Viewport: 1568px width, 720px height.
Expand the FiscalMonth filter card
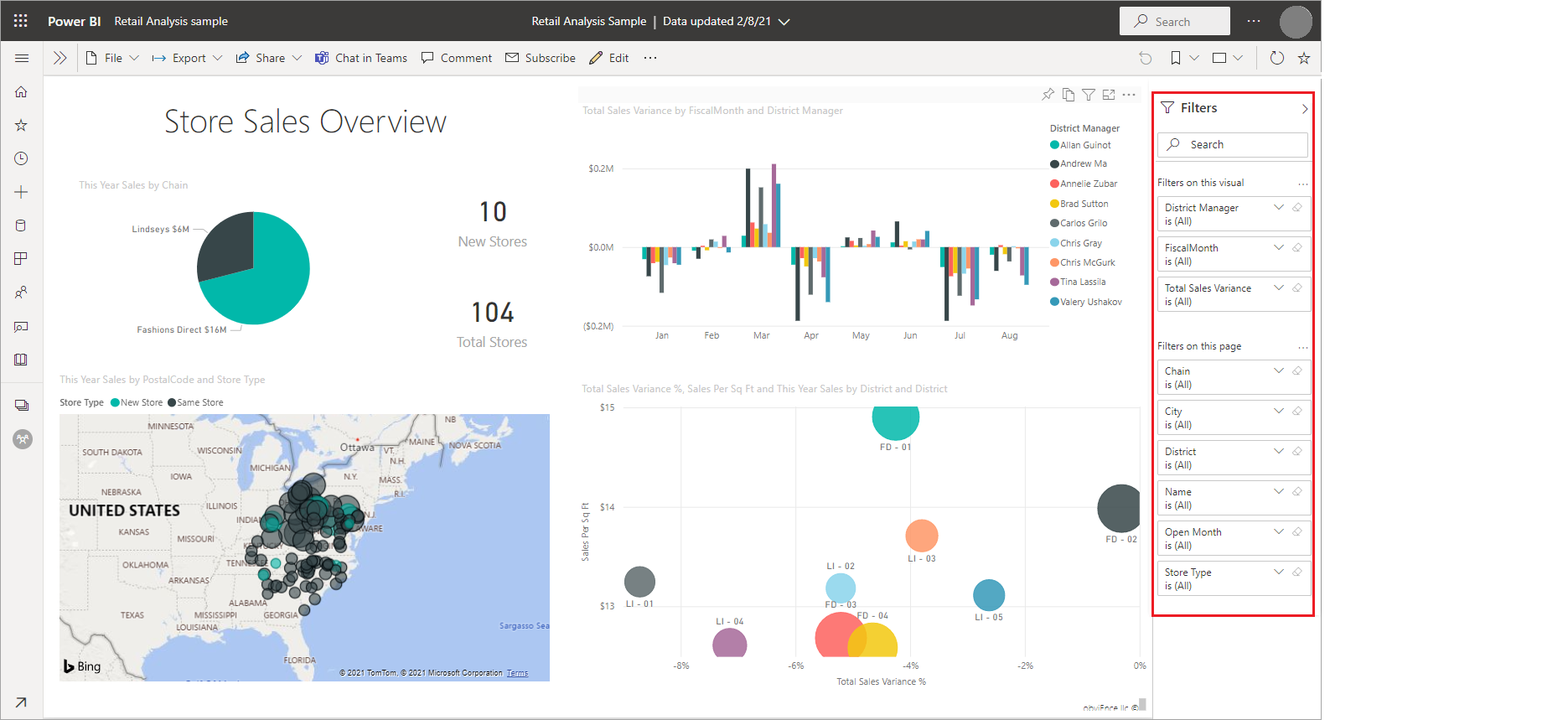pos(1279,247)
